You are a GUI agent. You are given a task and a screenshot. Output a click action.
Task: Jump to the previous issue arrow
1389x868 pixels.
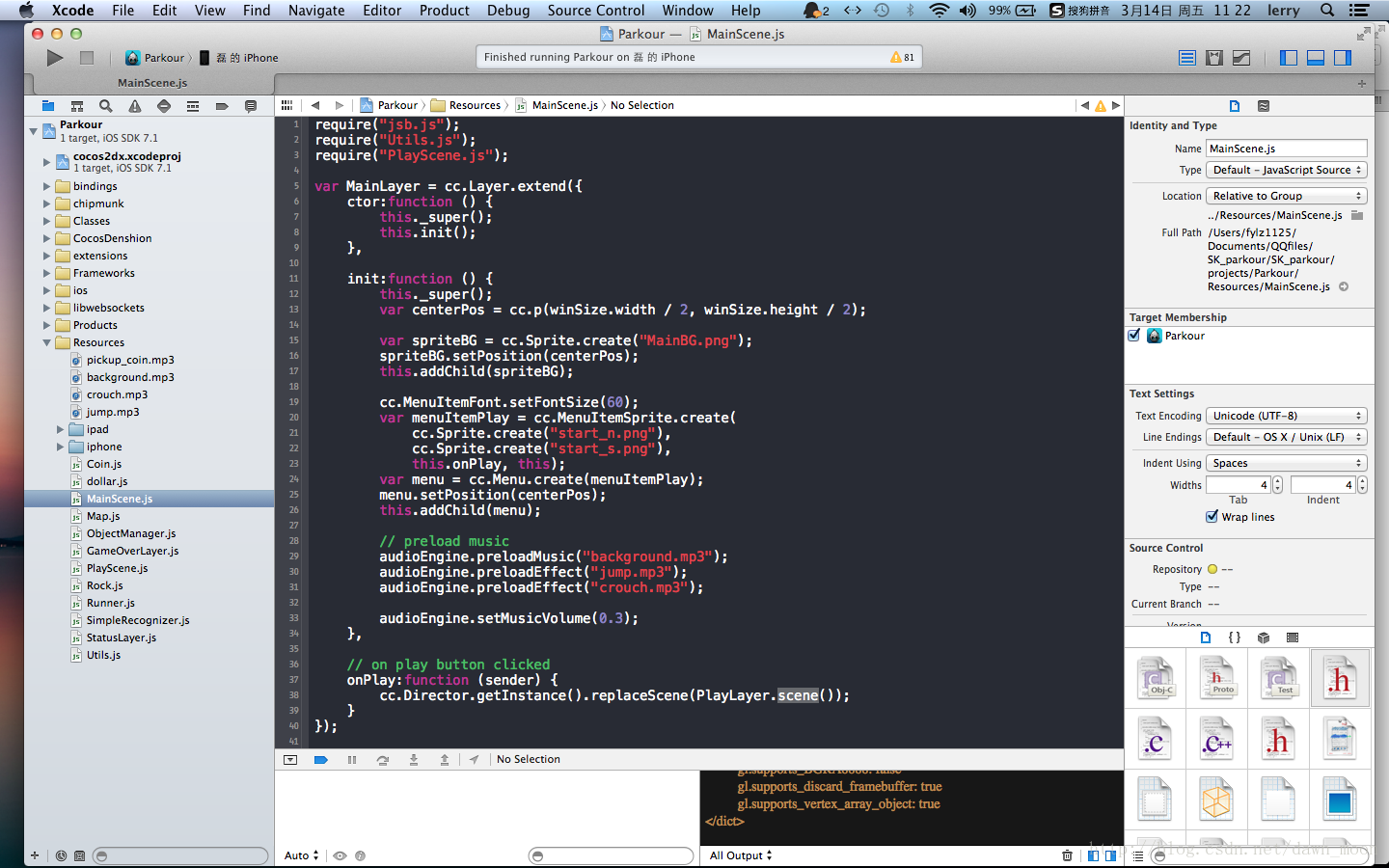tap(1085, 105)
